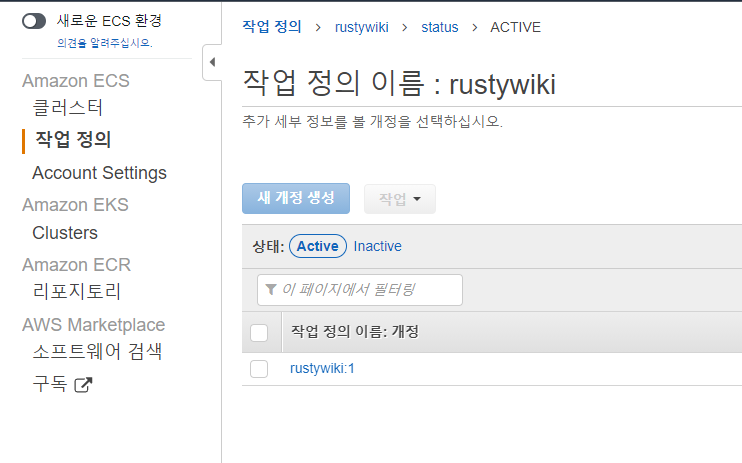742x463 pixels.
Task: Select the header select-all checkbox
Action: pos(259,332)
